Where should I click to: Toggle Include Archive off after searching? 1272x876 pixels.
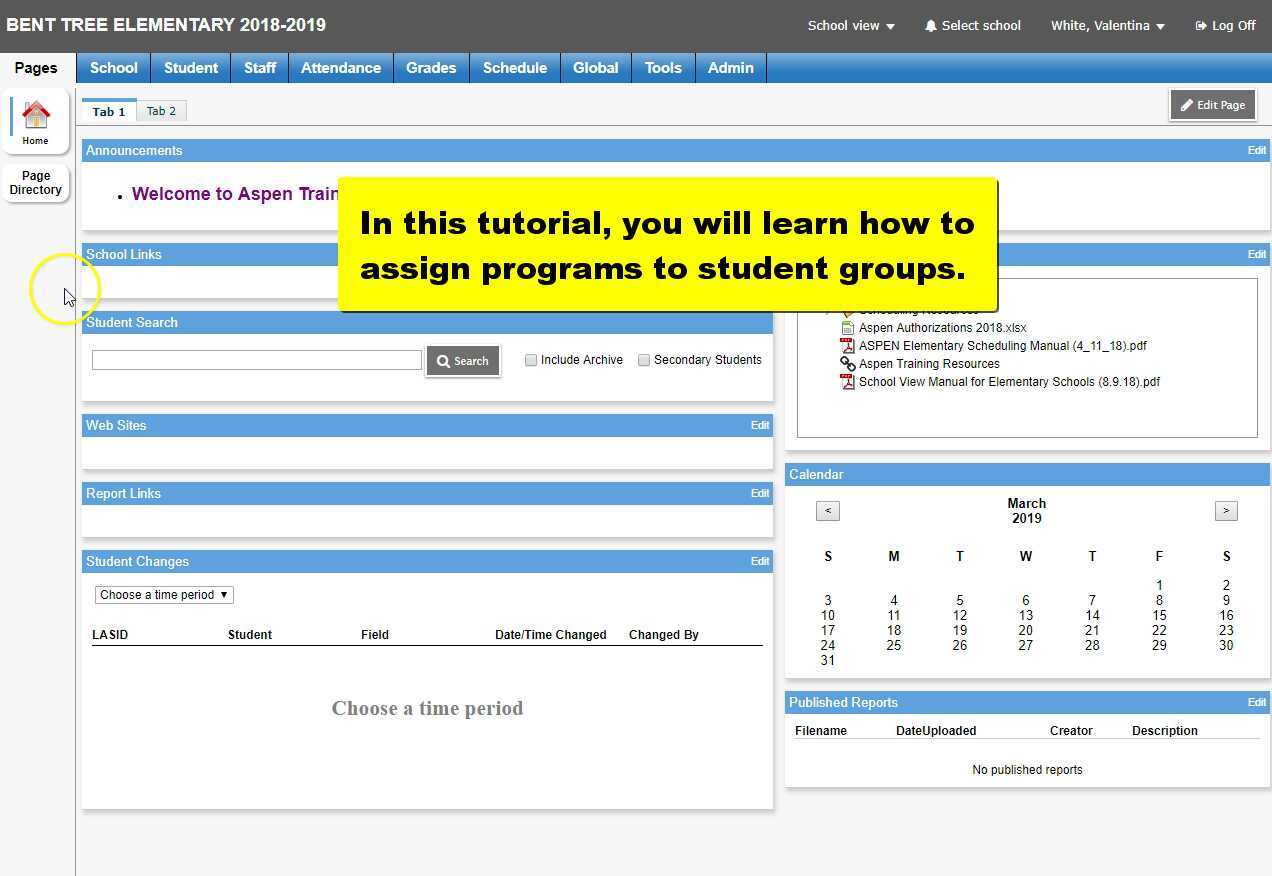[531, 359]
